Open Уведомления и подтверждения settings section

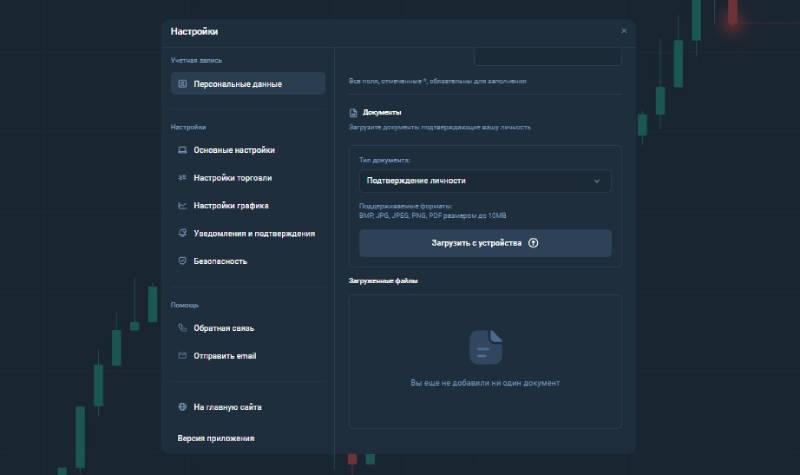pyautogui.click(x=254, y=233)
